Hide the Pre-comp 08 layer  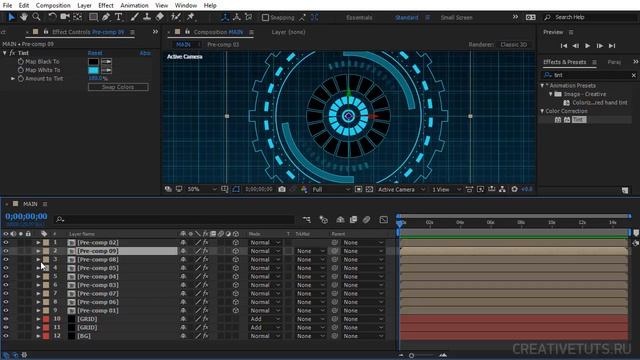coord(6,260)
